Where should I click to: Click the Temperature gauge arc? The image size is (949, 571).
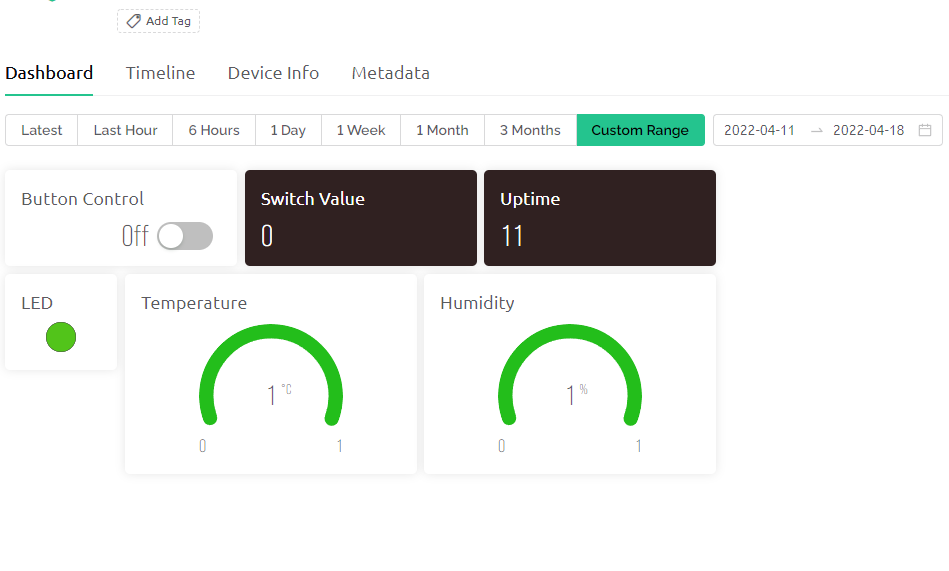click(271, 374)
